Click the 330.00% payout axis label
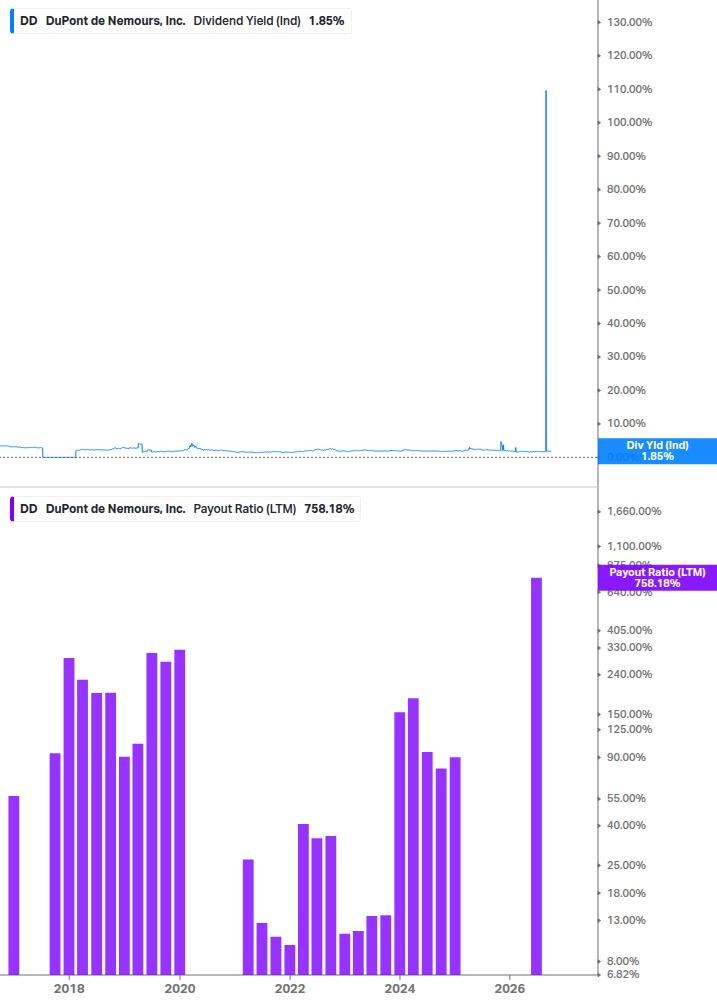The image size is (717, 1005). [x=629, y=647]
